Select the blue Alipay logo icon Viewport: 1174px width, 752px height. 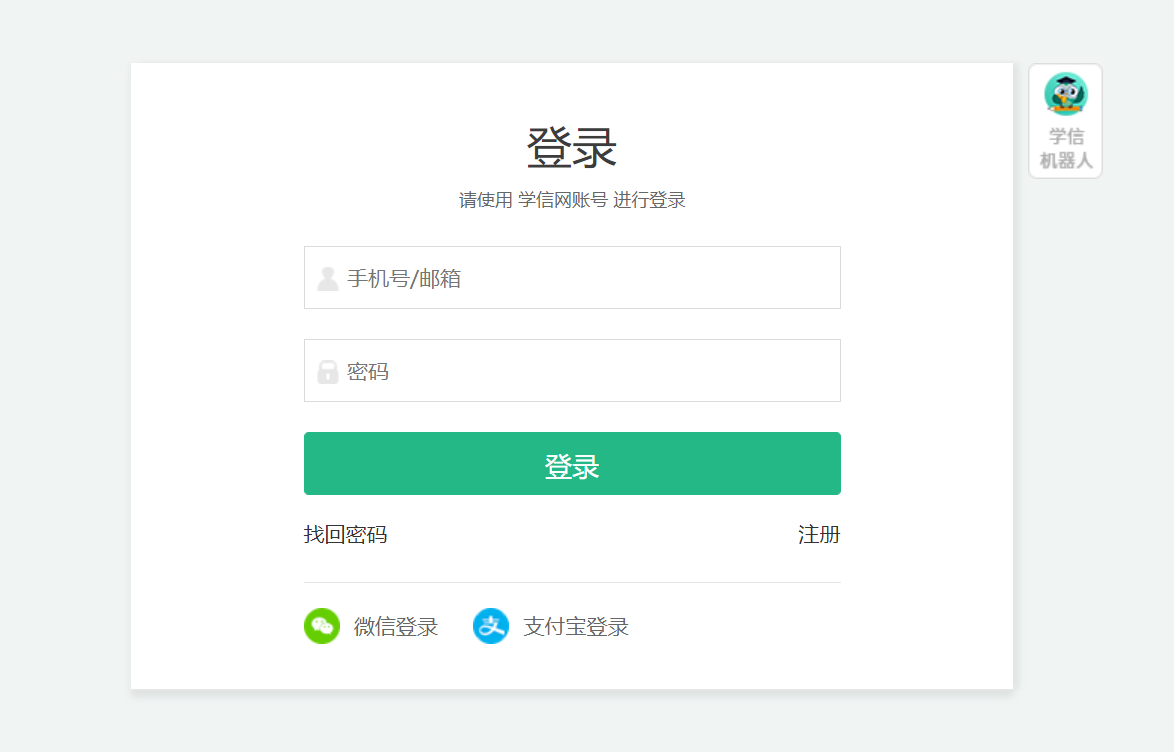point(491,626)
